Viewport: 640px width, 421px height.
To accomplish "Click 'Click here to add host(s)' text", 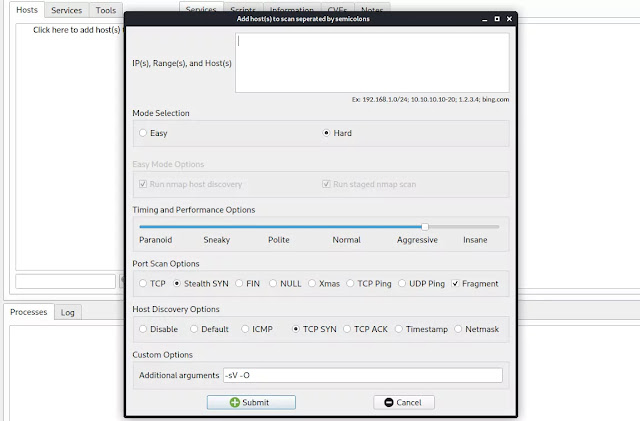I will point(77,30).
